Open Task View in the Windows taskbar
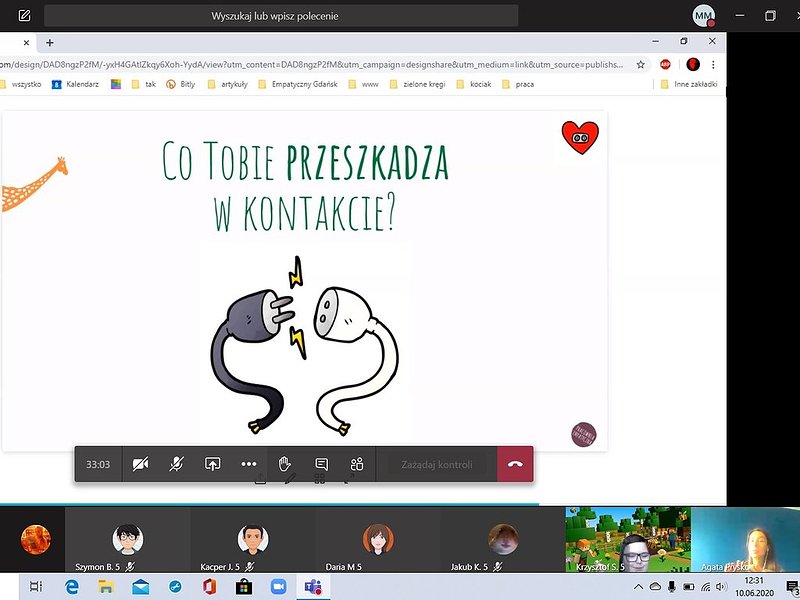Image resolution: width=800 pixels, height=600 pixels. (x=36, y=587)
